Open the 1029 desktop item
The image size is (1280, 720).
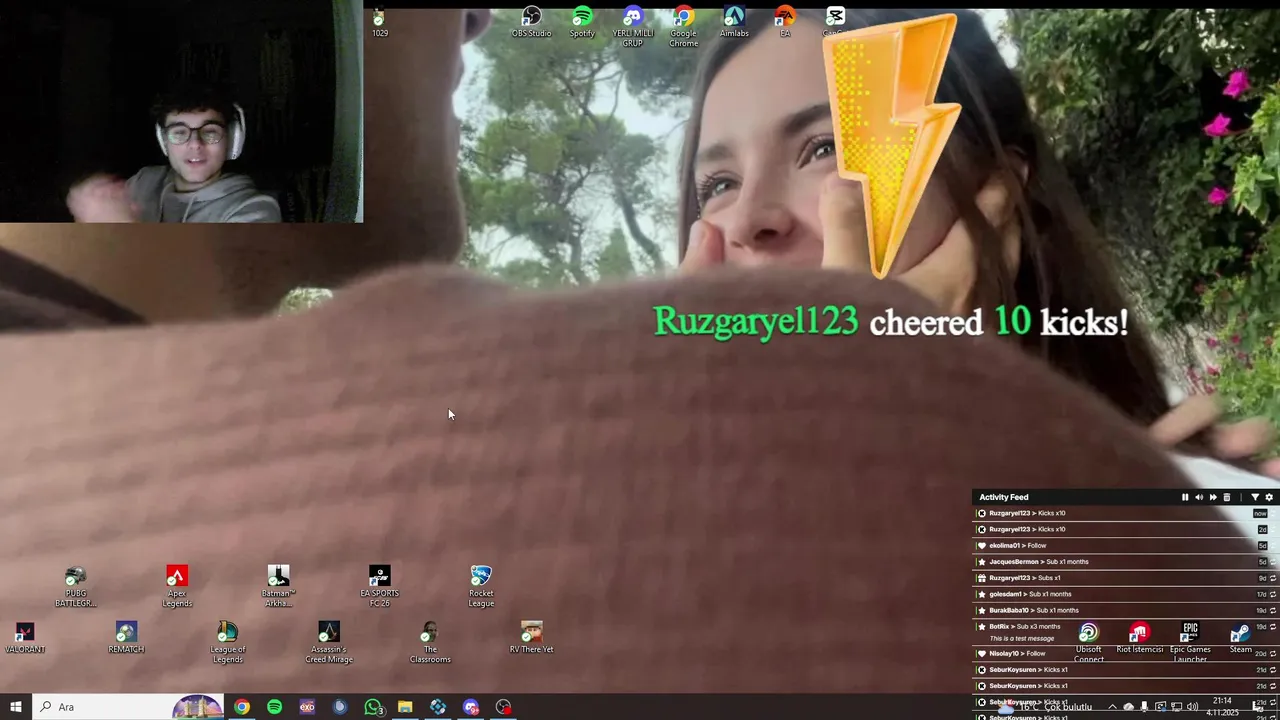pos(379,23)
